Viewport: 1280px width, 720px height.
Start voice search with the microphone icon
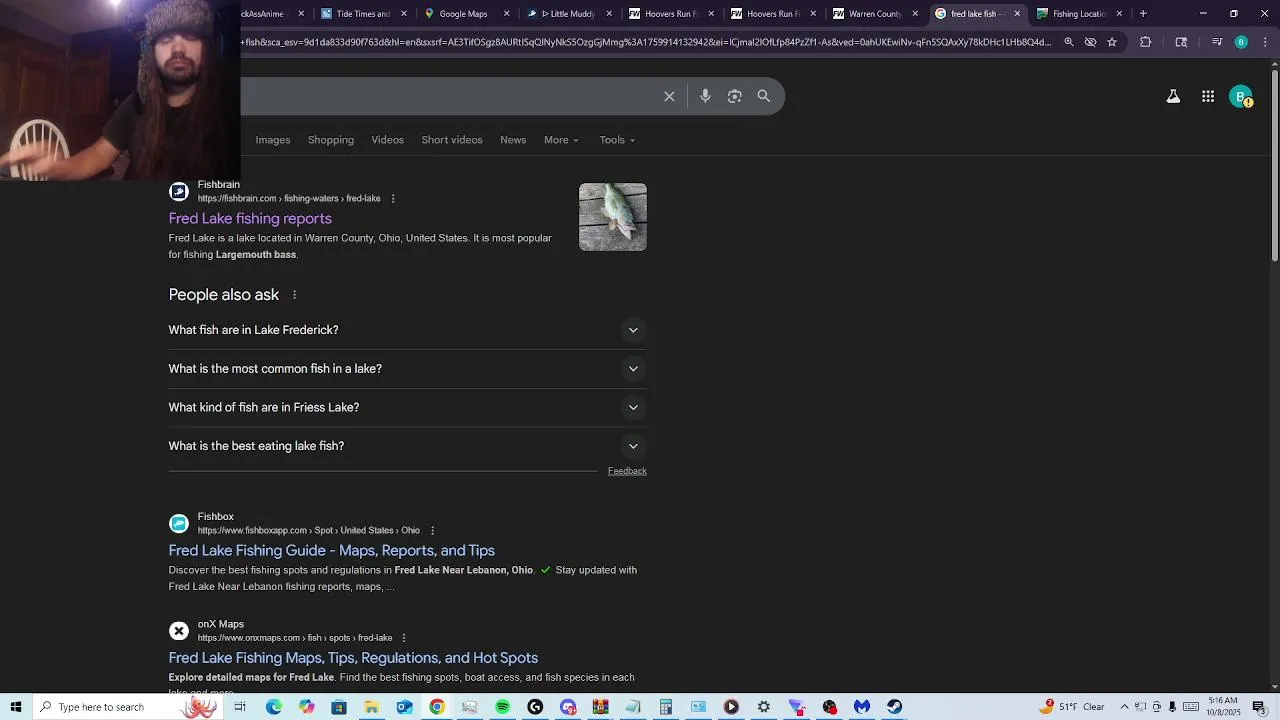705,96
